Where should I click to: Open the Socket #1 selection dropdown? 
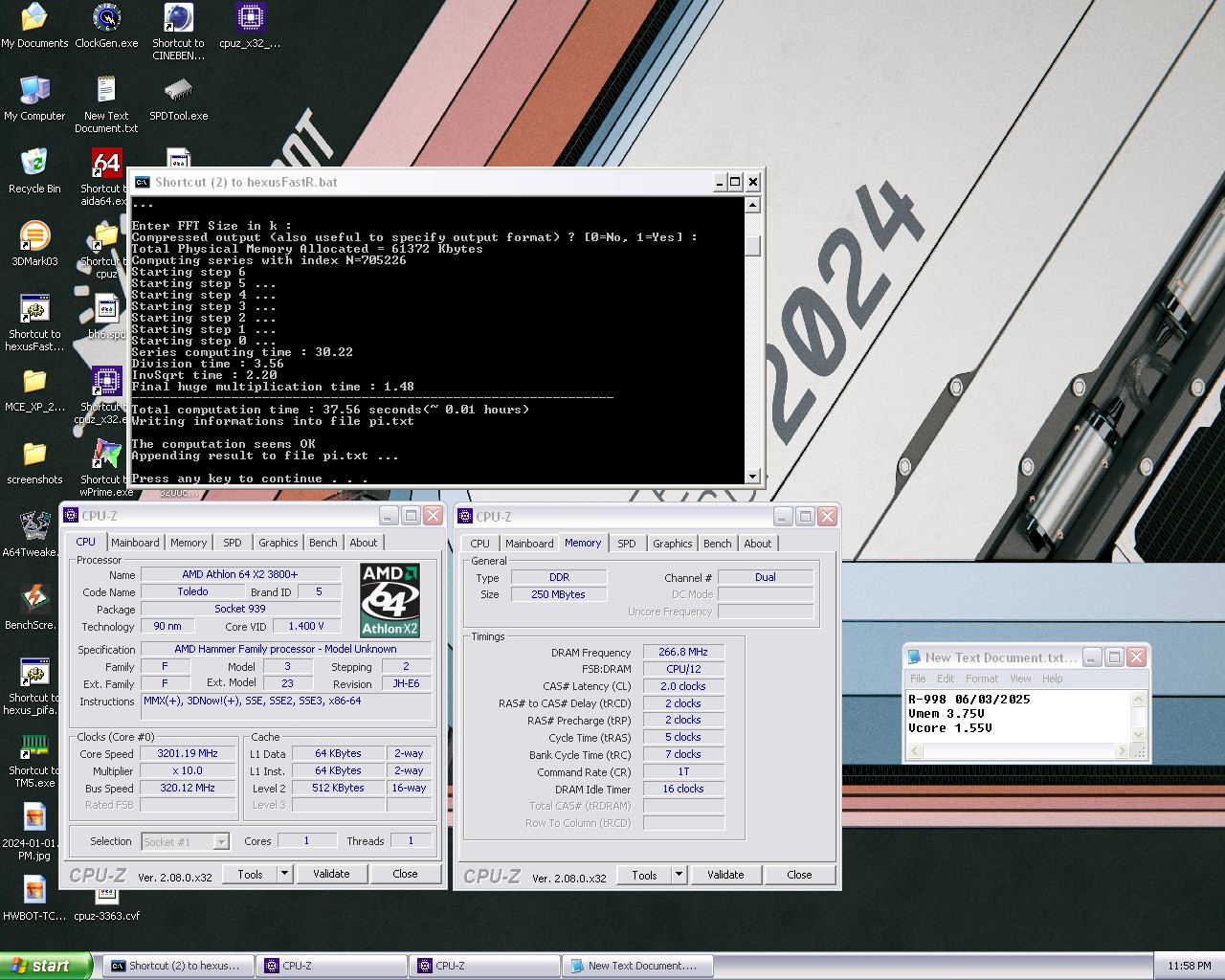click(x=222, y=841)
